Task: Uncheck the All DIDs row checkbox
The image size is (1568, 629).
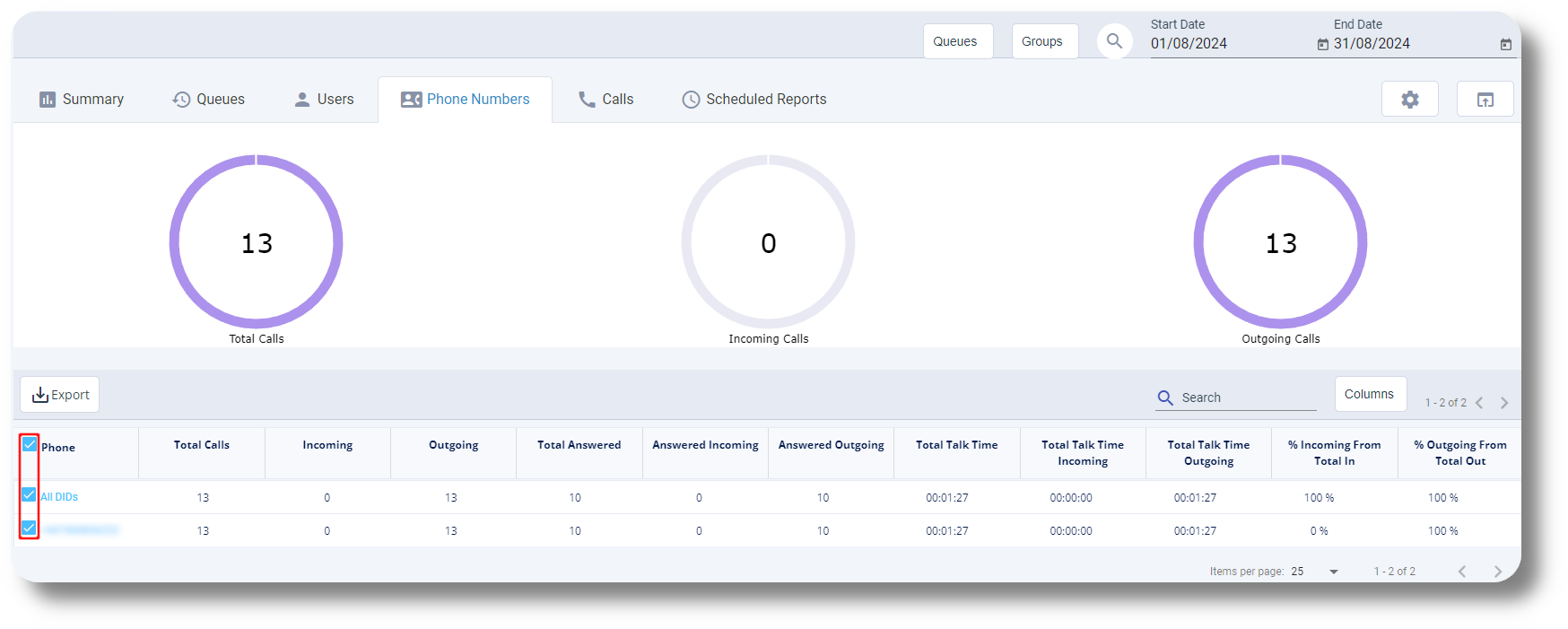Action: click(29, 494)
